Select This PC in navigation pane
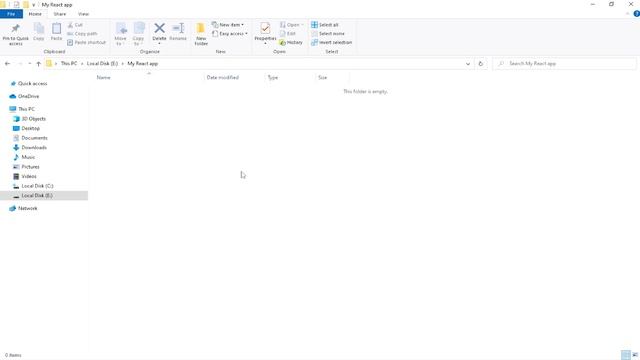 26,109
